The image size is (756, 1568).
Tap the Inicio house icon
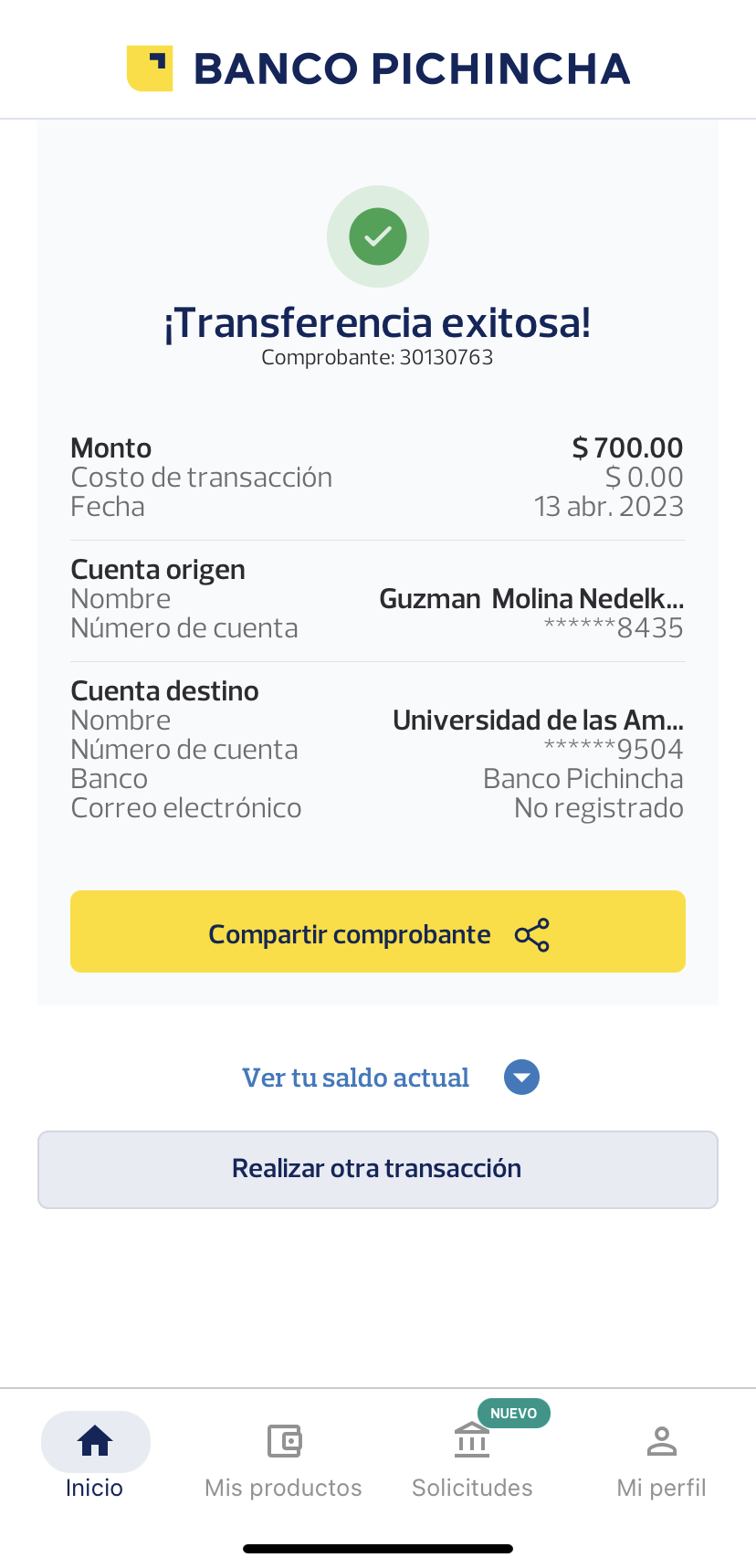coord(95,1441)
